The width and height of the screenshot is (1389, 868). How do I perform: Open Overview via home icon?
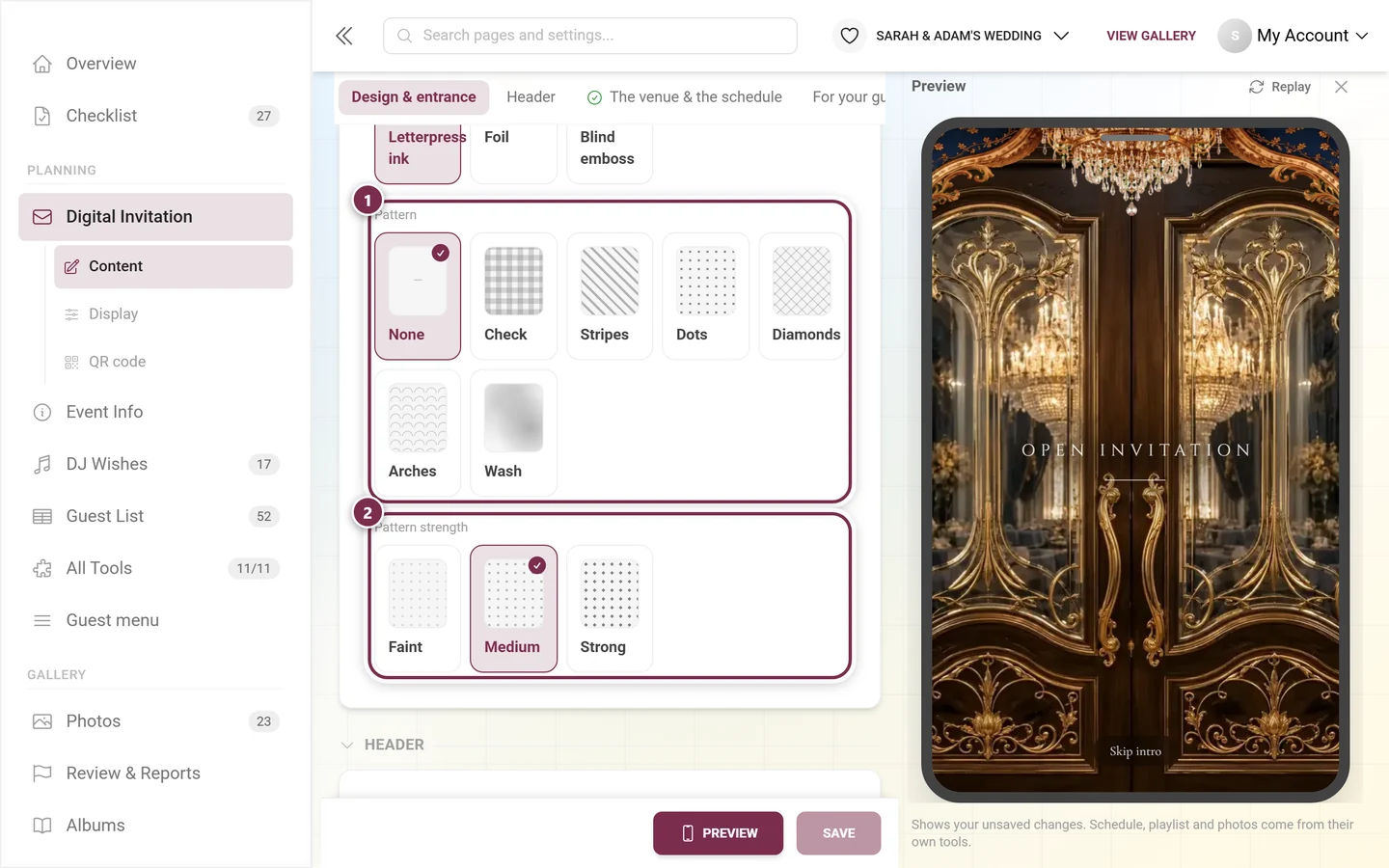42,64
